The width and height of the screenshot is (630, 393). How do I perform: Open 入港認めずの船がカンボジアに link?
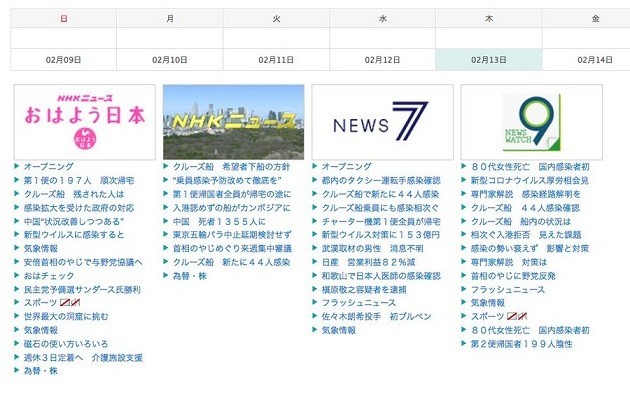click(231, 208)
